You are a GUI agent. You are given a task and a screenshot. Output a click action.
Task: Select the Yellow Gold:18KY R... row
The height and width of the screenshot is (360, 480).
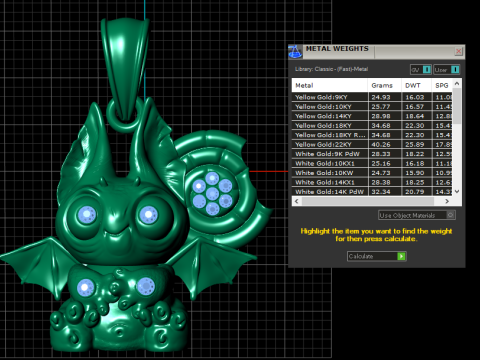(x=372, y=135)
